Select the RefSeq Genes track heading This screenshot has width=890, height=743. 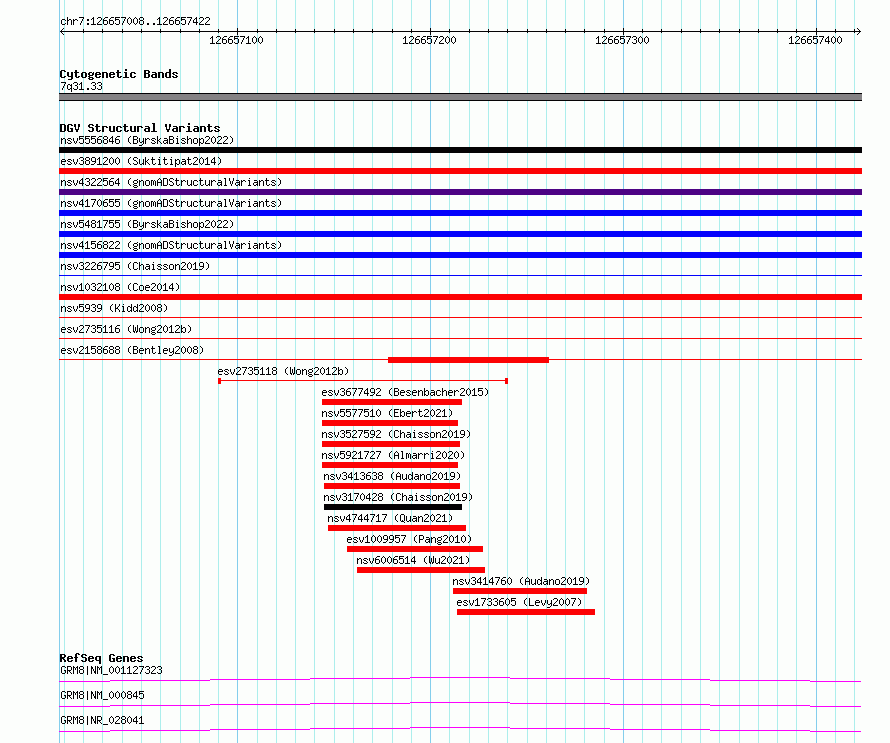point(102,658)
